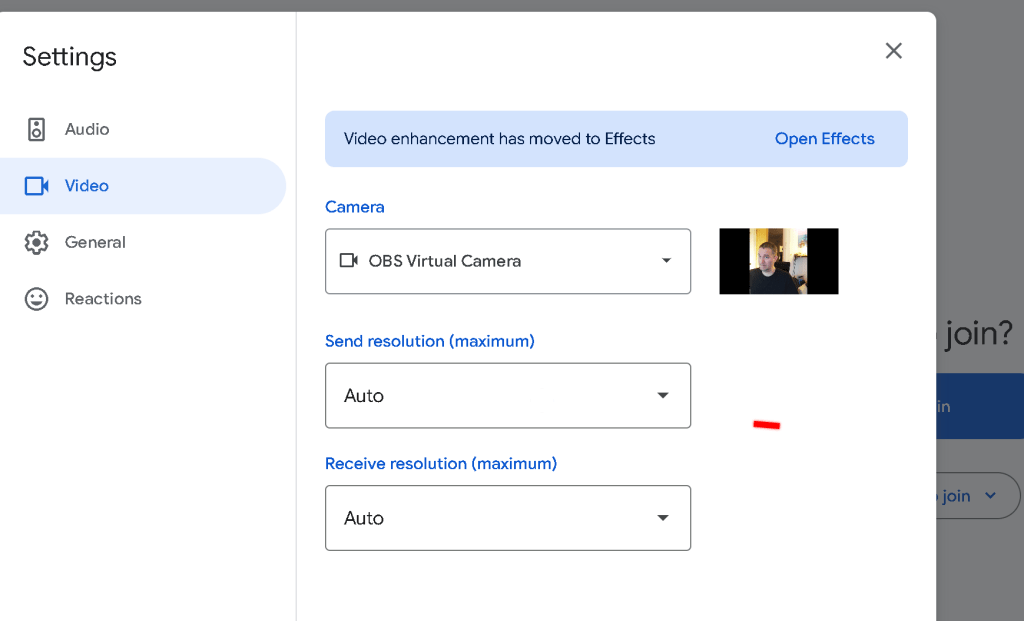Click the blue join button behind the dialog
The image size is (1024, 621).
click(x=980, y=406)
